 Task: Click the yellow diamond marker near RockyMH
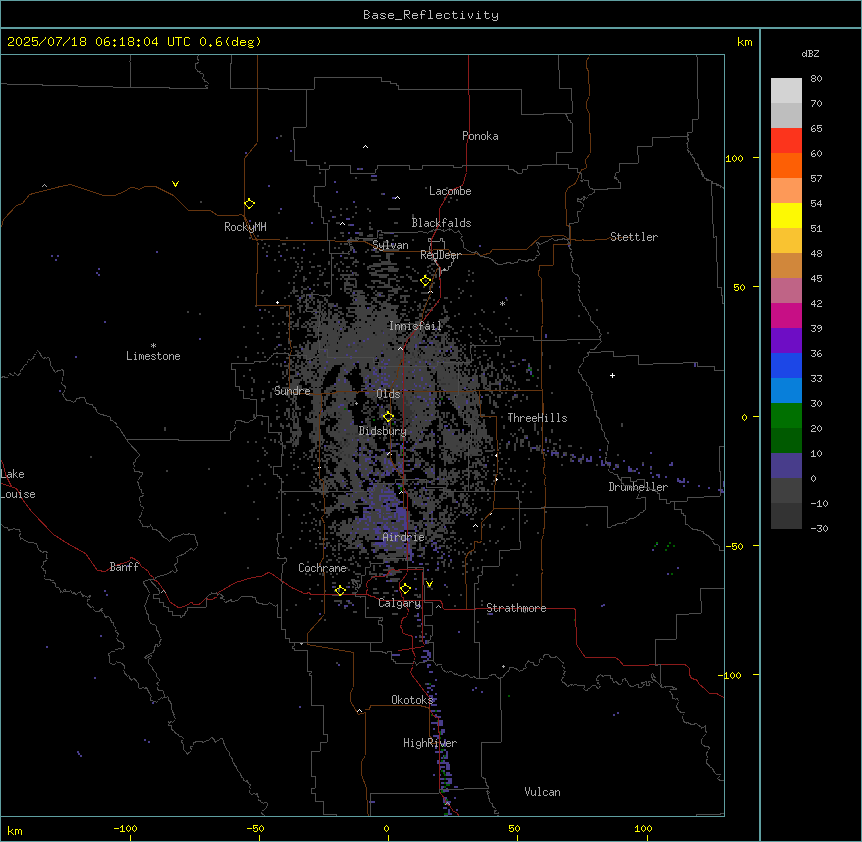coord(249,204)
